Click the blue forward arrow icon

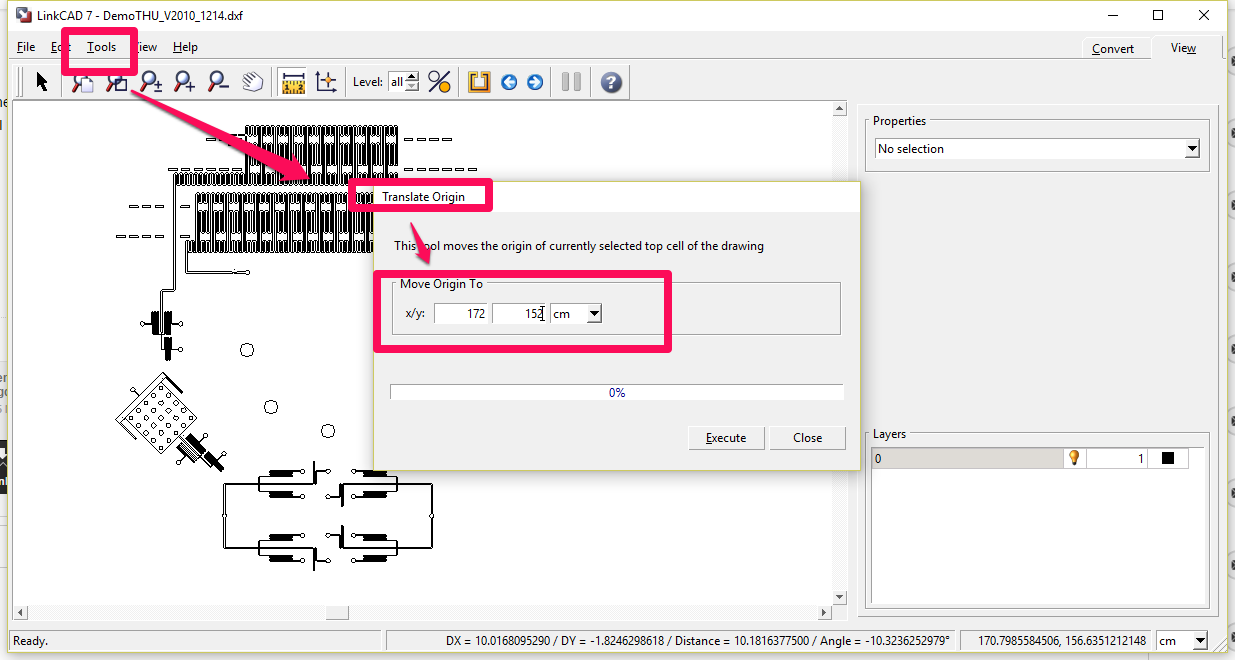(x=535, y=82)
